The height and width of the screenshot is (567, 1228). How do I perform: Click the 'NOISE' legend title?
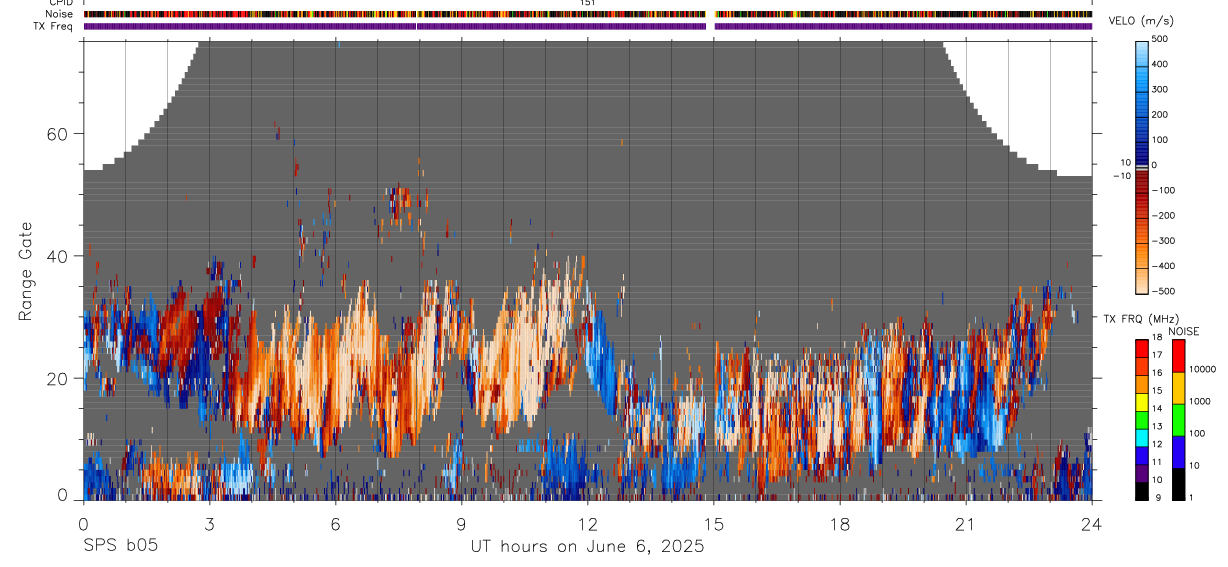pos(1183,332)
